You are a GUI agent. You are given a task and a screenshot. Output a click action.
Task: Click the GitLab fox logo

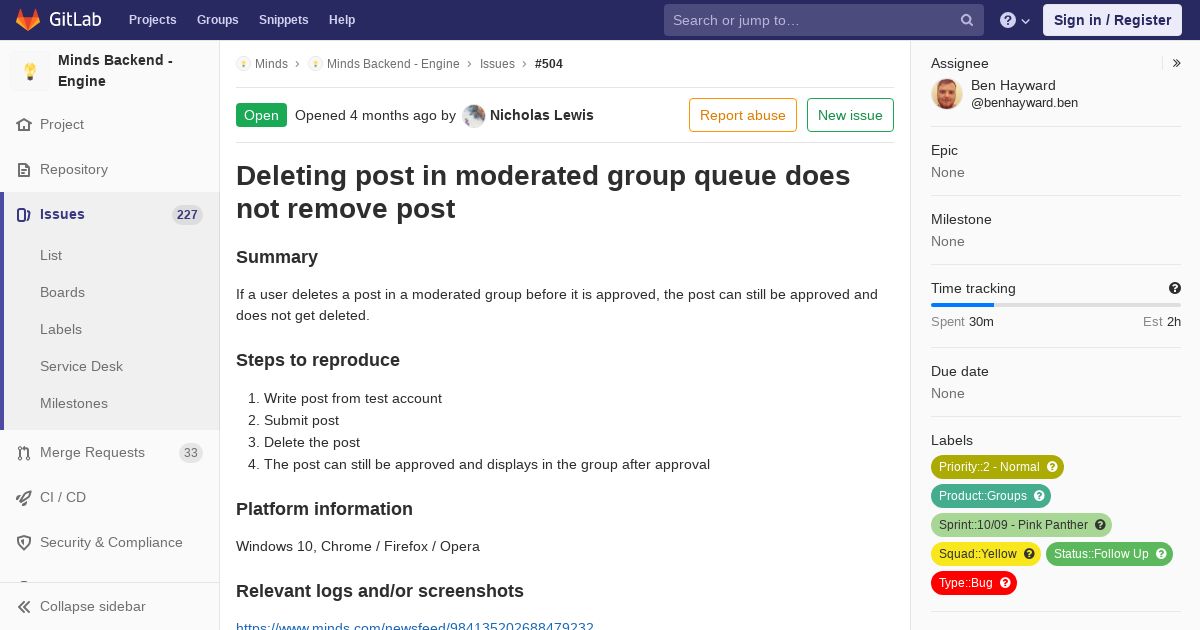coord(28,19)
